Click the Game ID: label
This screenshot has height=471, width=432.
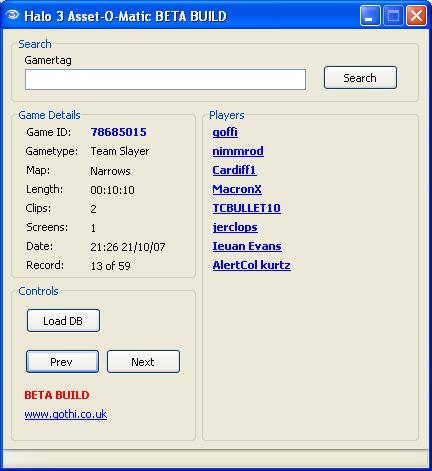(x=49, y=132)
